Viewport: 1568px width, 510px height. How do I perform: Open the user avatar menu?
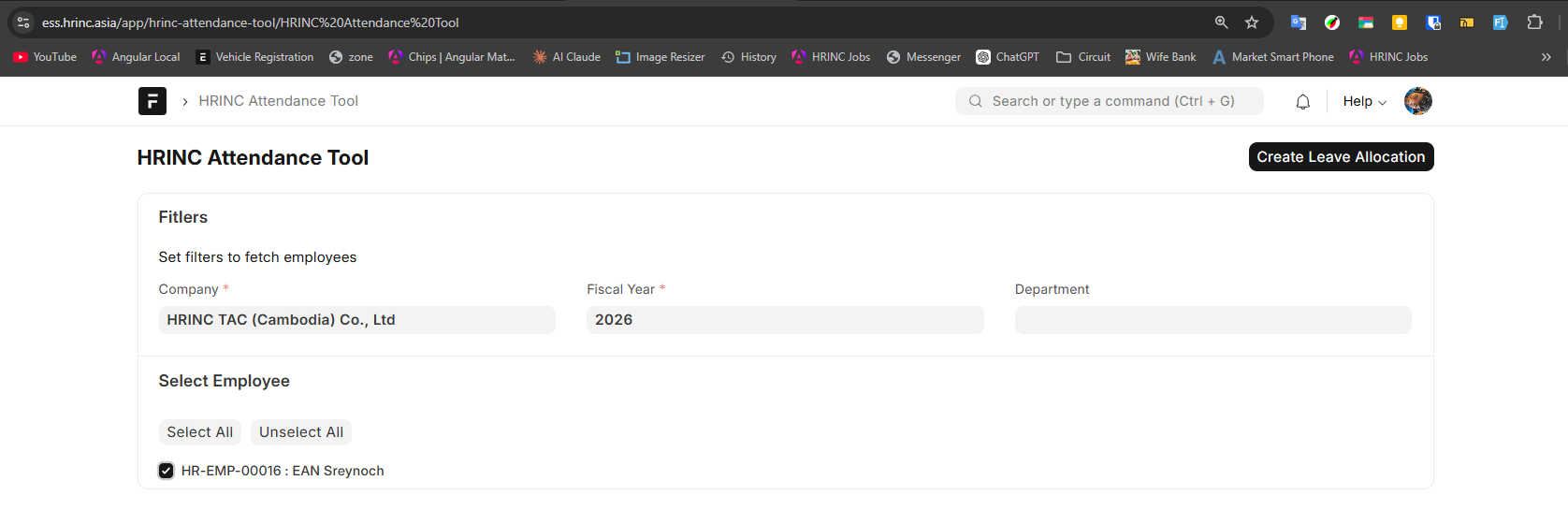[1417, 101]
